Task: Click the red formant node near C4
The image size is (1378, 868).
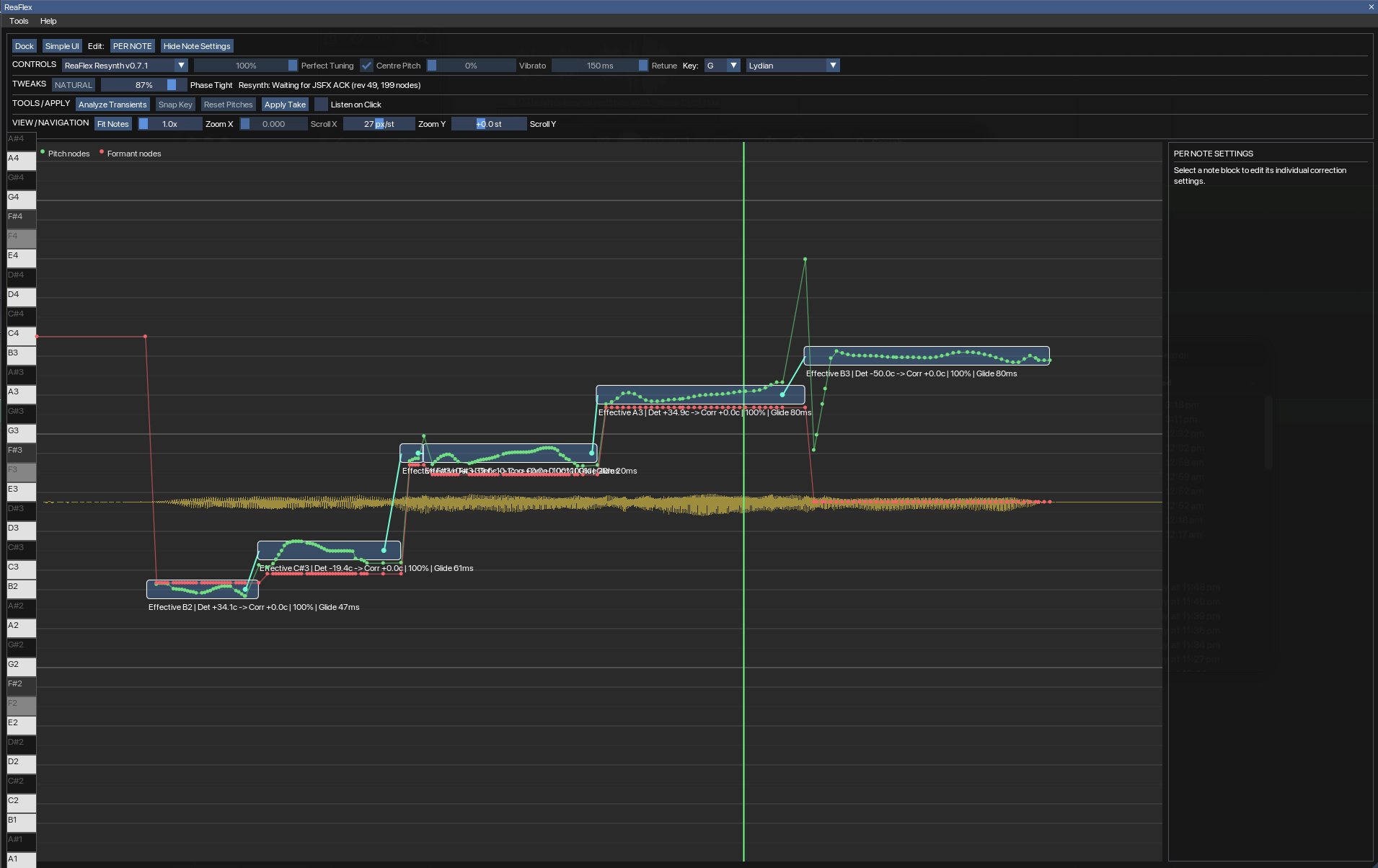Action: point(145,336)
